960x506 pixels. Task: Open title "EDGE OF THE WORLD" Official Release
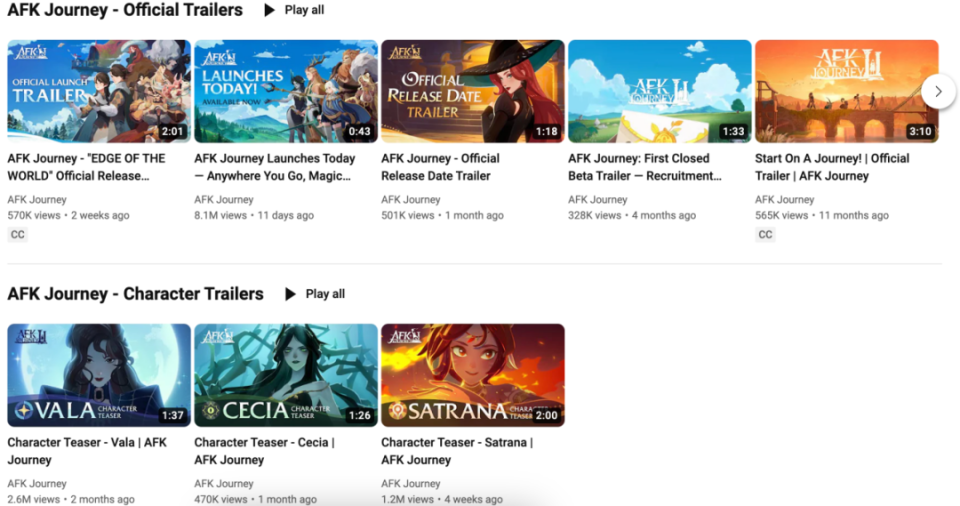(x=86, y=167)
